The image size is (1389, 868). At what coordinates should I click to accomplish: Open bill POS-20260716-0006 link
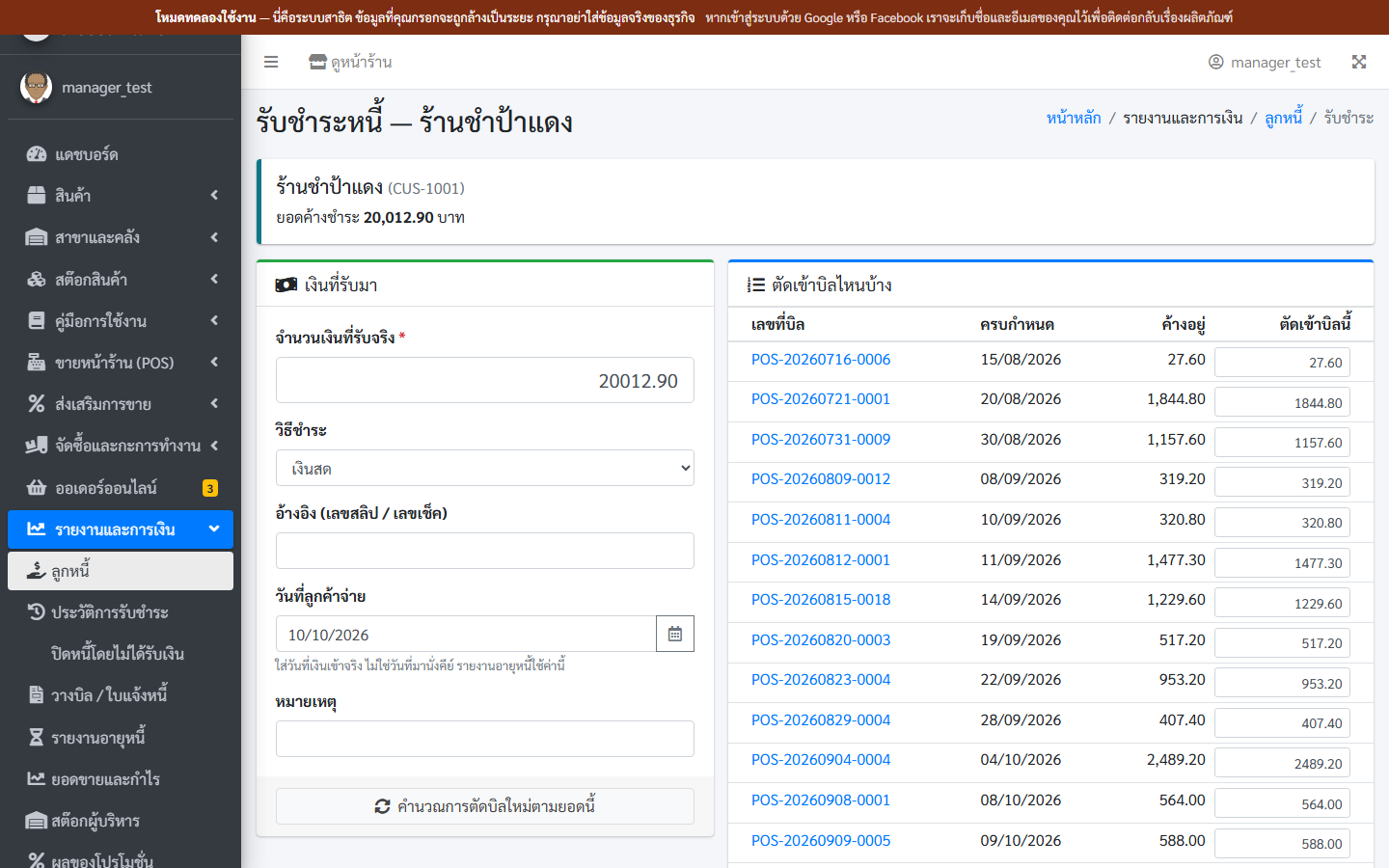821,360
